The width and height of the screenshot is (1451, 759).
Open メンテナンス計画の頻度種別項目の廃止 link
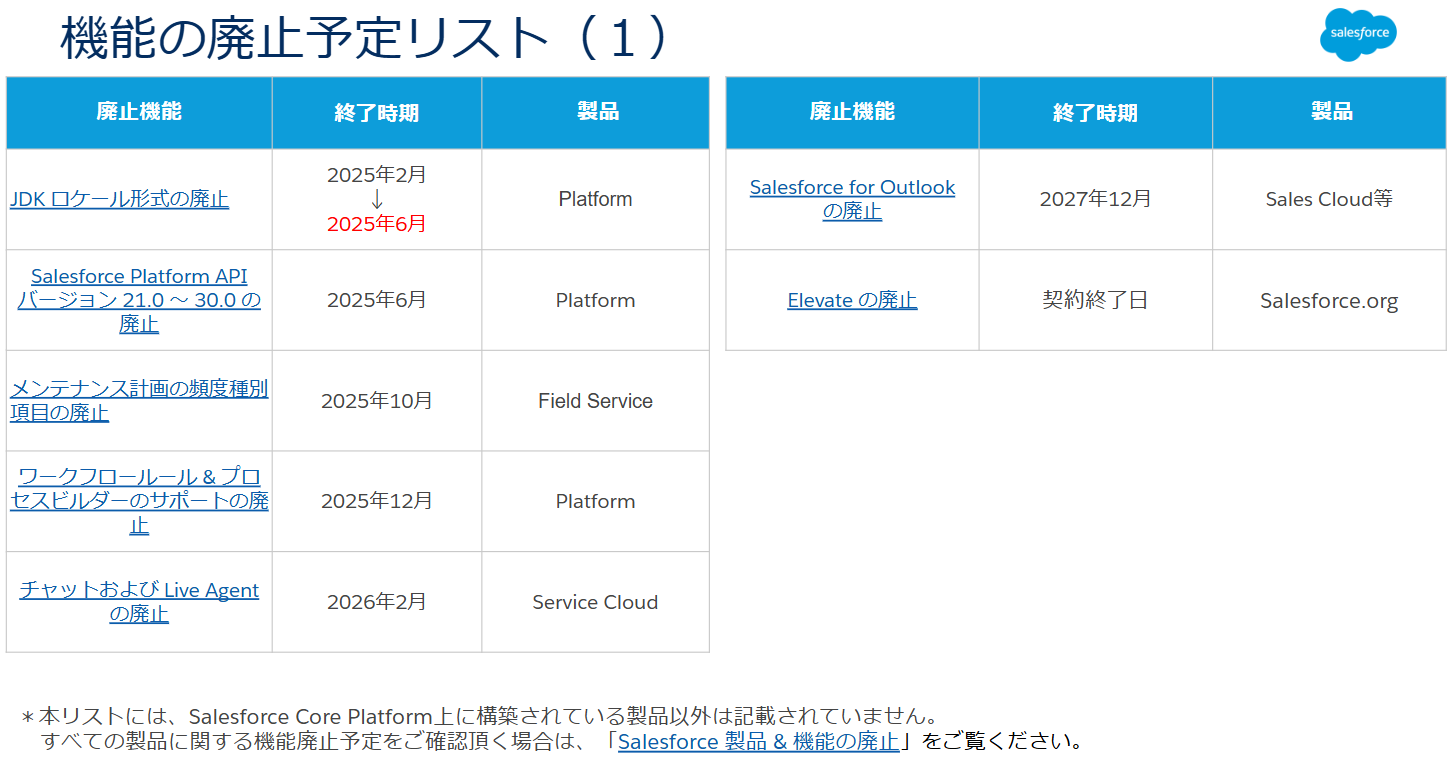click(x=139, y=400)
